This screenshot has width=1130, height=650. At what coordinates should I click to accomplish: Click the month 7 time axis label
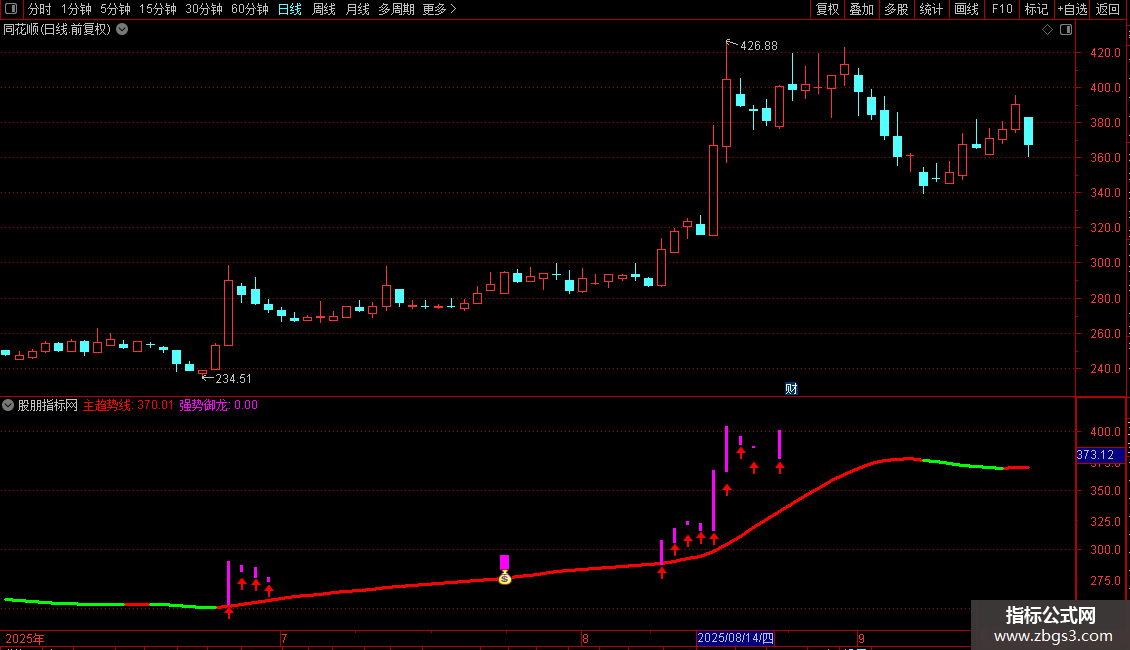pos(284,638)
